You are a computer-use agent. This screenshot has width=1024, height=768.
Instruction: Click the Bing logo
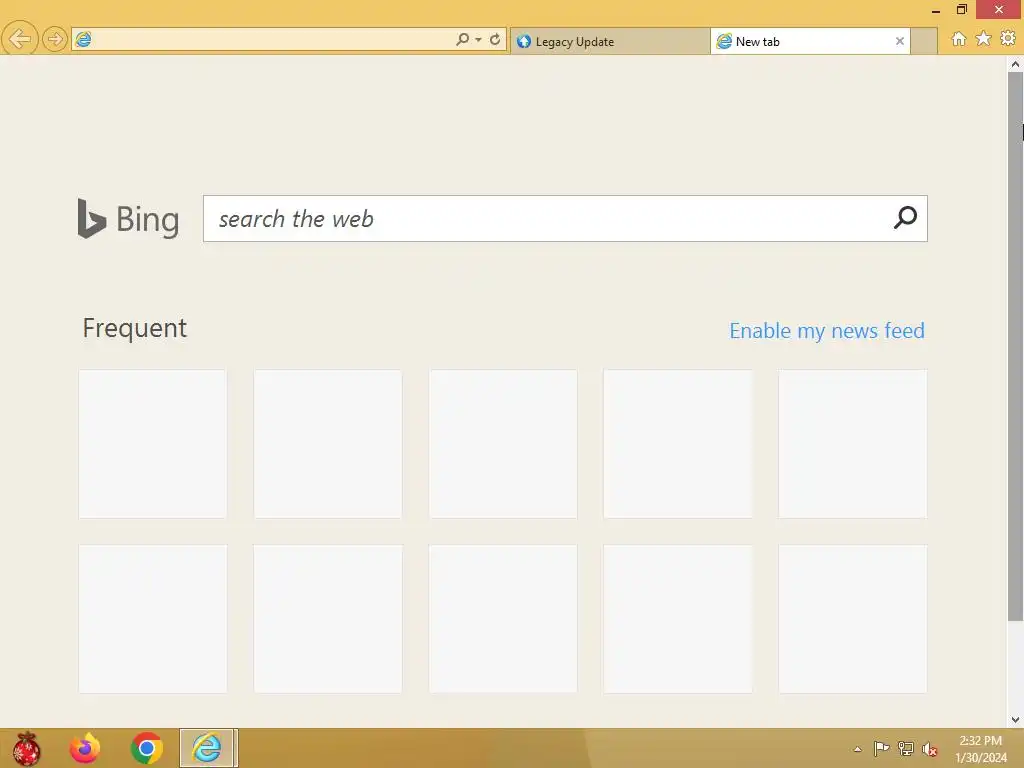click(x=128, y=219)
